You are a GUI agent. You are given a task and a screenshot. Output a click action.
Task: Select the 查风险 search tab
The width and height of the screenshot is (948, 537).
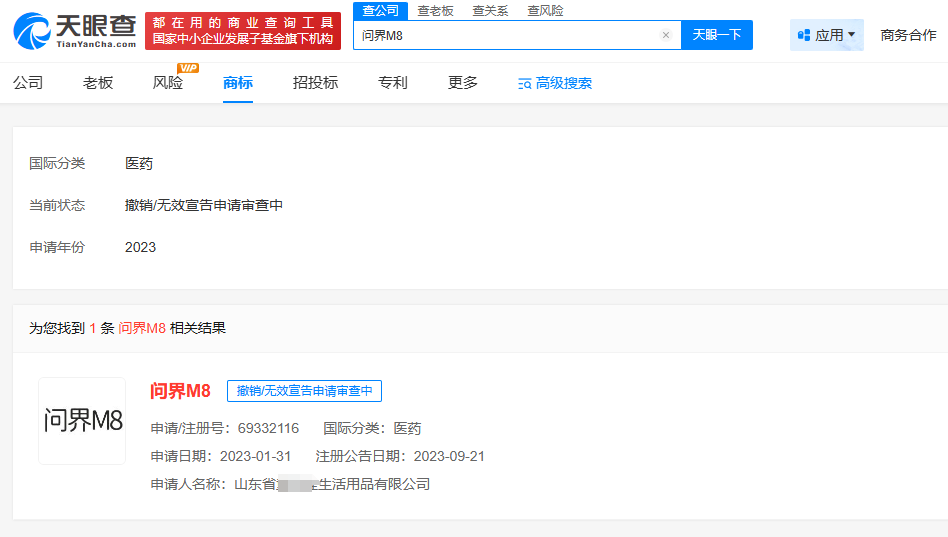point(545,11)
